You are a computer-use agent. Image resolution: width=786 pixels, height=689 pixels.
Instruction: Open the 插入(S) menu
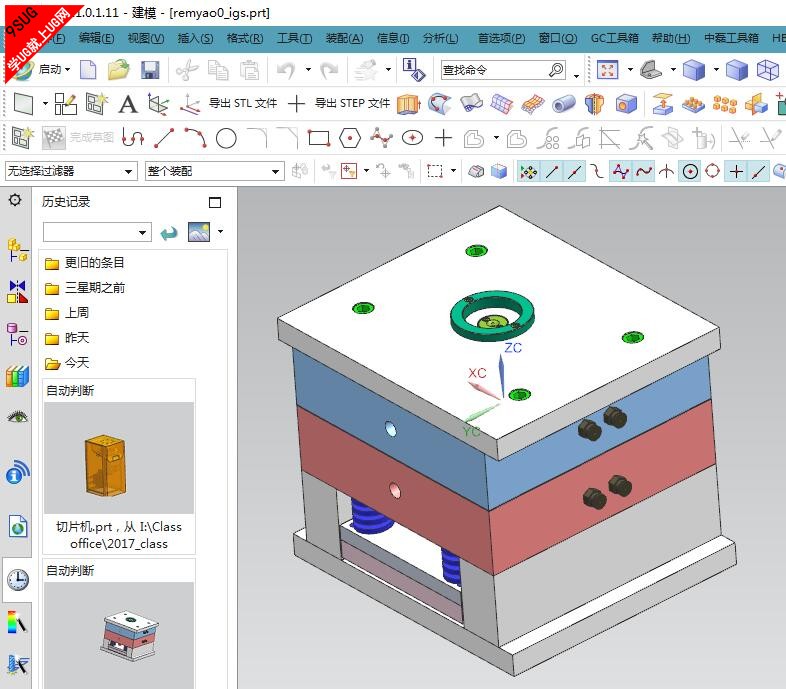pos(195,39)
